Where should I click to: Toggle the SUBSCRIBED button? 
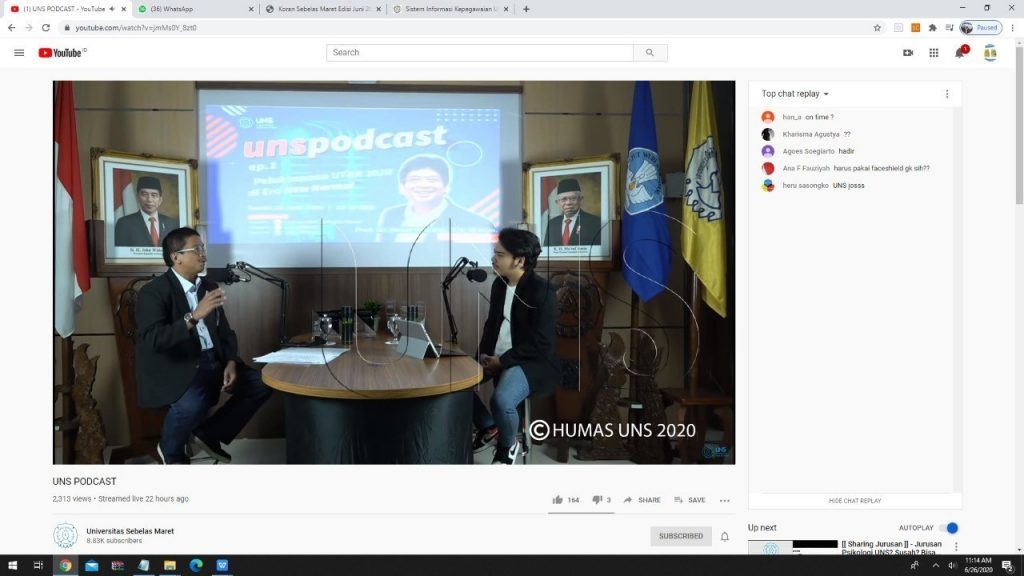pyautogui.click(x=680, y=536)
